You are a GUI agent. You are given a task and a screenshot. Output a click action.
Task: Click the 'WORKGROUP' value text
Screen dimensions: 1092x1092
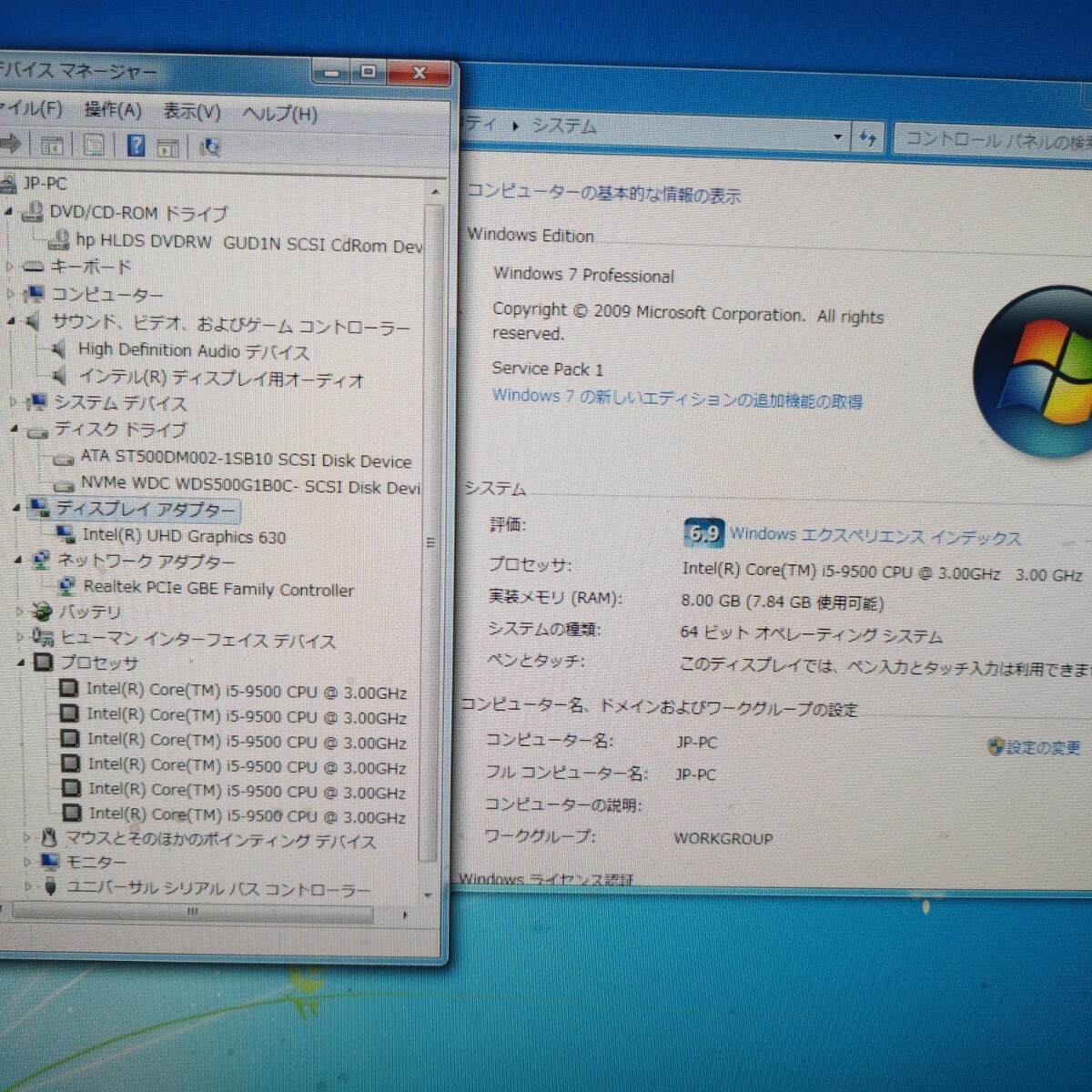tap(723, 838)
